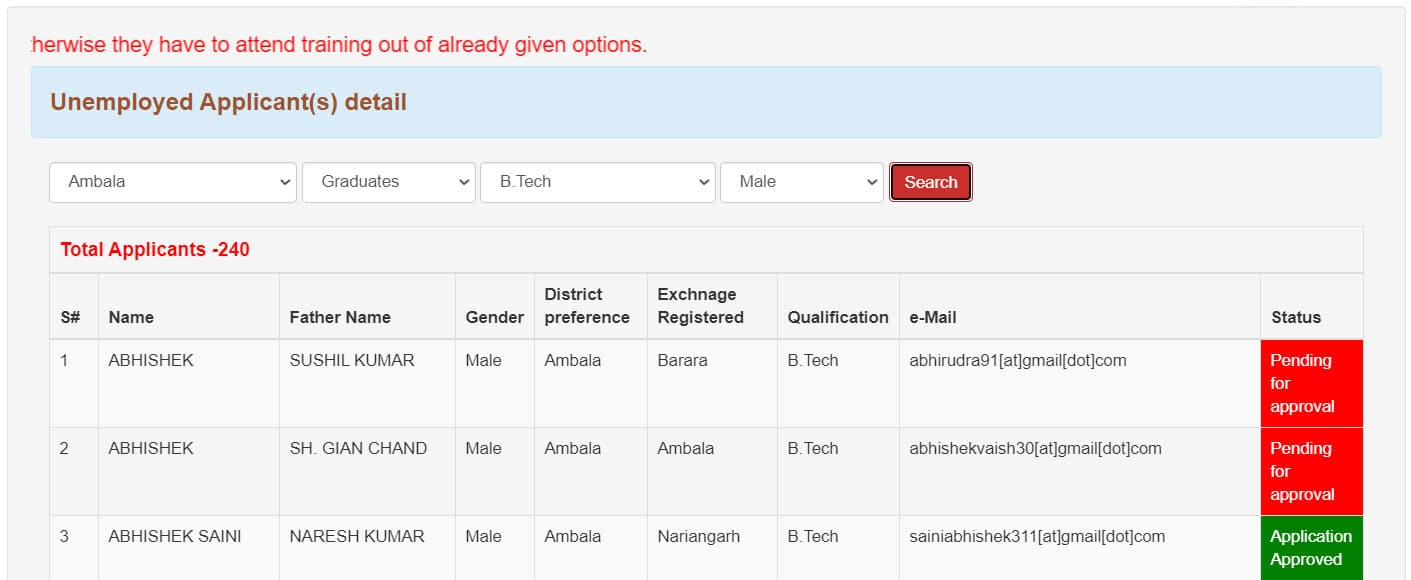Click the Unemployed Applicant(s) detail heading
1411x580 pixels.
(228, 102)
